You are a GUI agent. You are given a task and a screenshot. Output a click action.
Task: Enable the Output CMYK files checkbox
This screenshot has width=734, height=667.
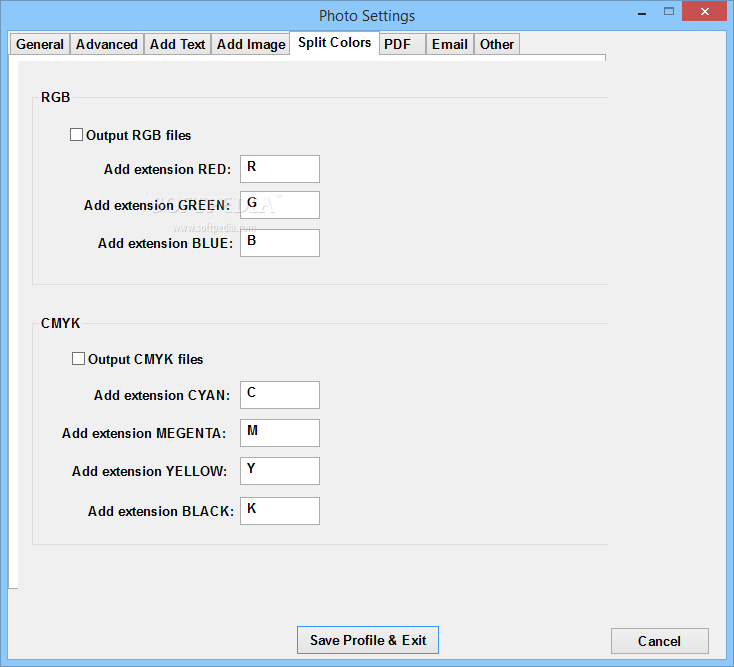click(78, 359)
